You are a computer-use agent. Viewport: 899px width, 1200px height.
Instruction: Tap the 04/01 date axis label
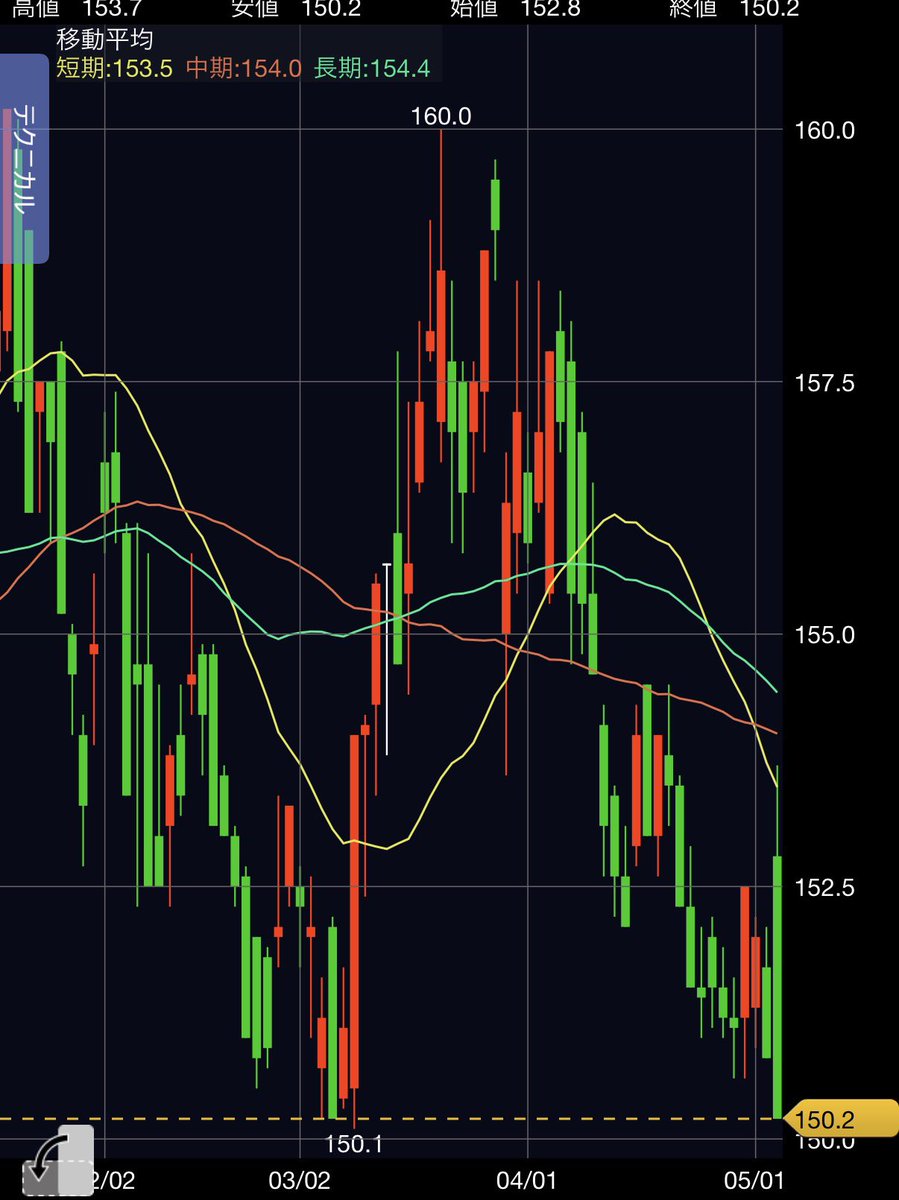pyautogui.click(x=525, y=1180)
